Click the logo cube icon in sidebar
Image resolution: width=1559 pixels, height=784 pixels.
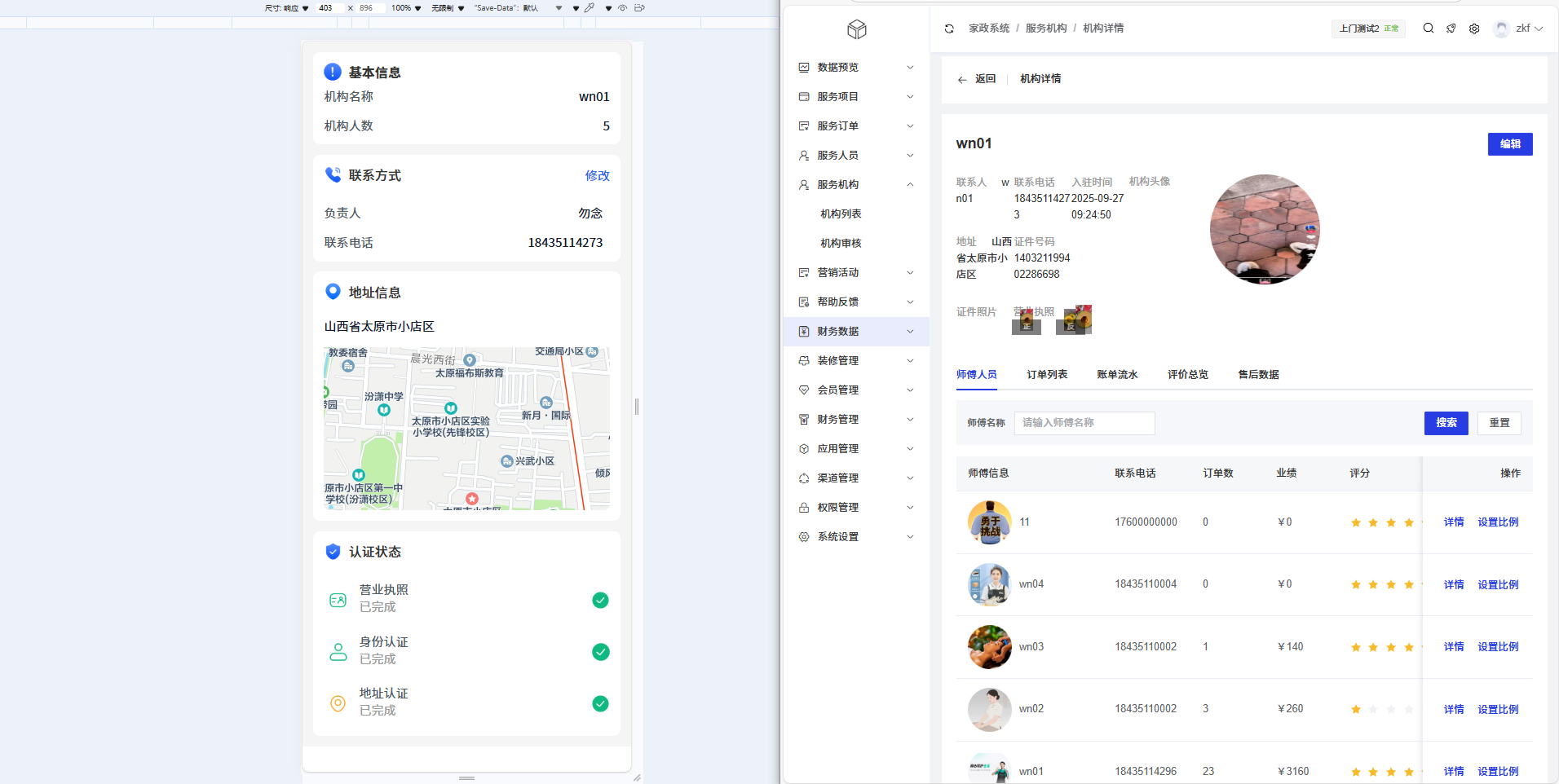pos(856,30)
